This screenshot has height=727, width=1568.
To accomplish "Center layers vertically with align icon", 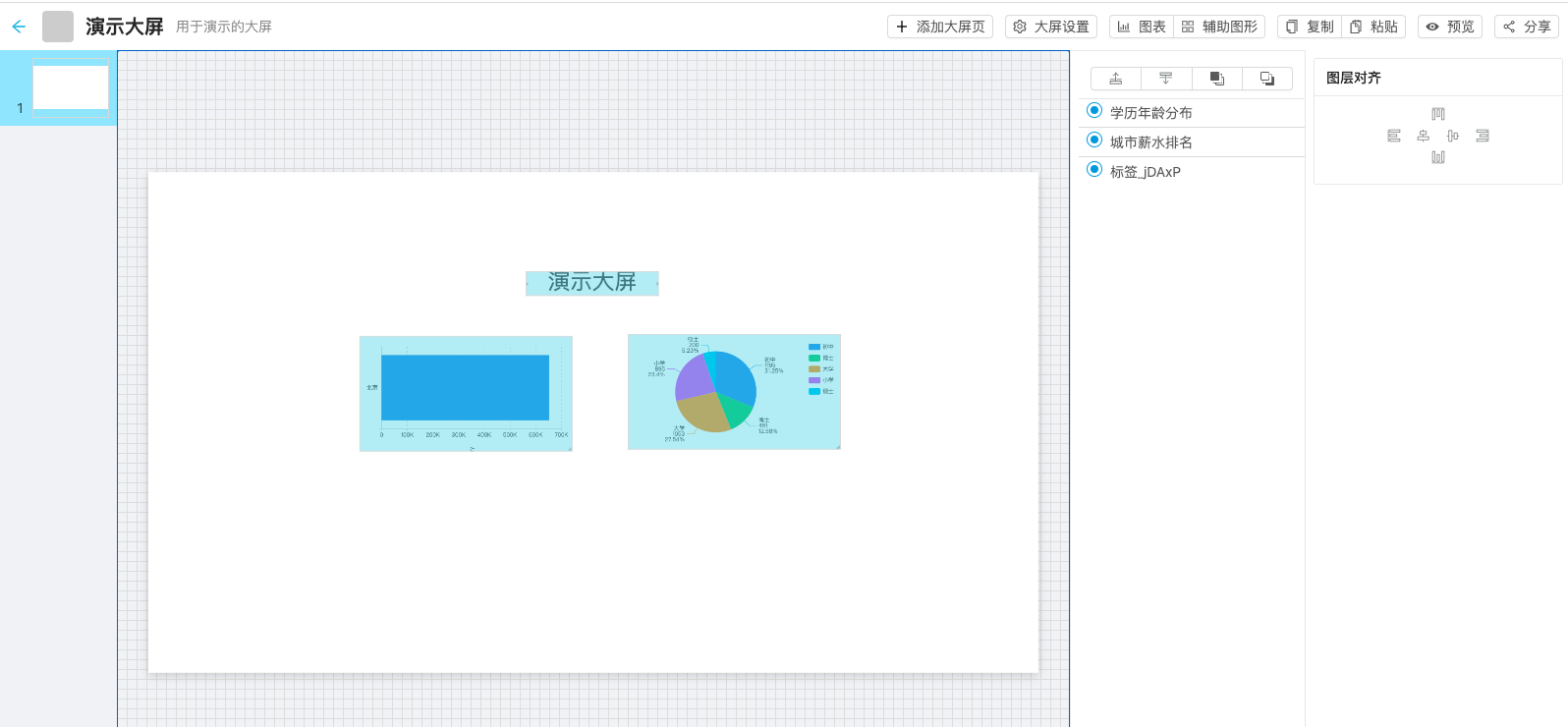I will [x=1453, y=136].
